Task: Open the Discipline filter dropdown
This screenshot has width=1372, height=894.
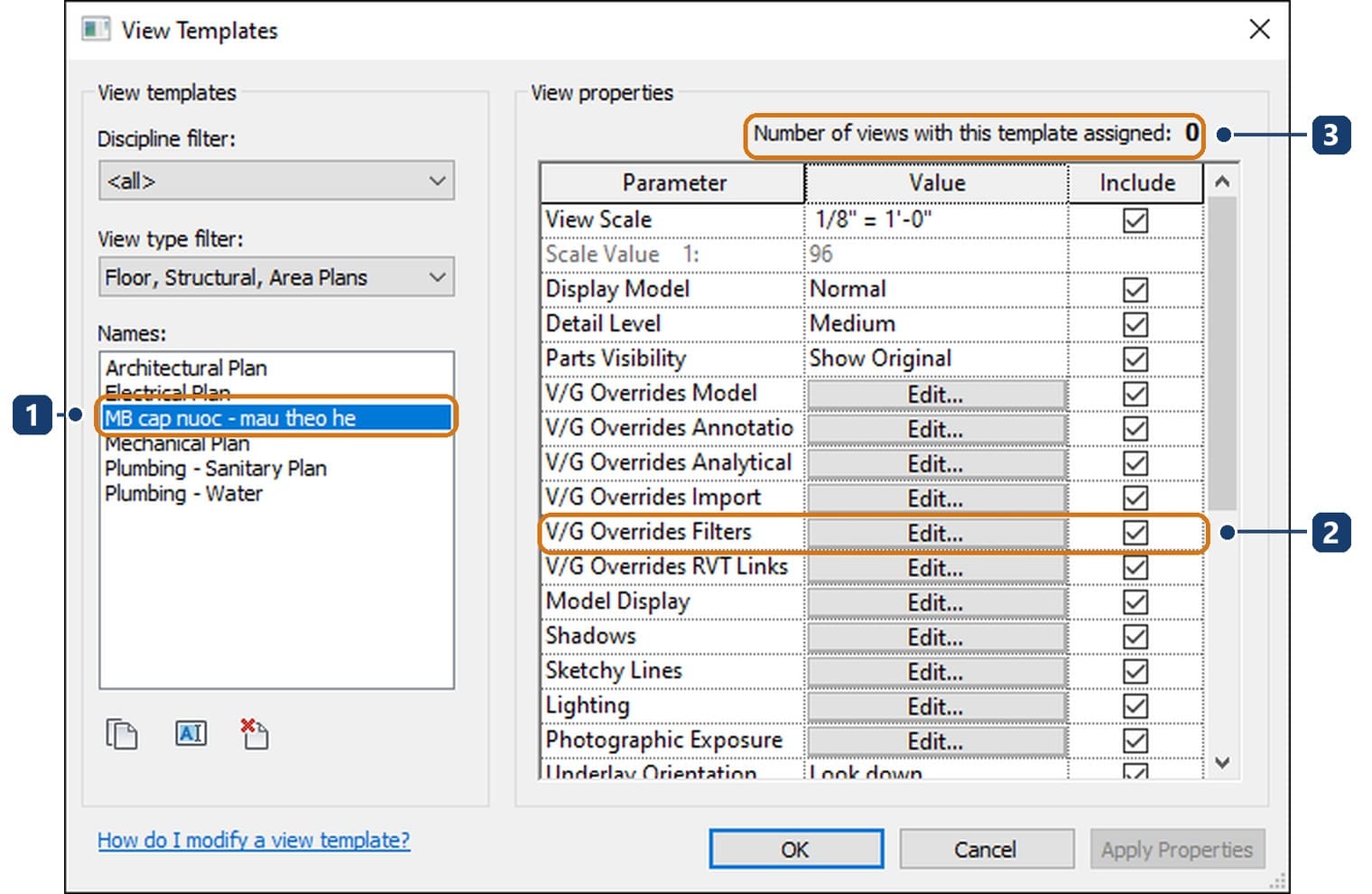Action: [276, 181]
